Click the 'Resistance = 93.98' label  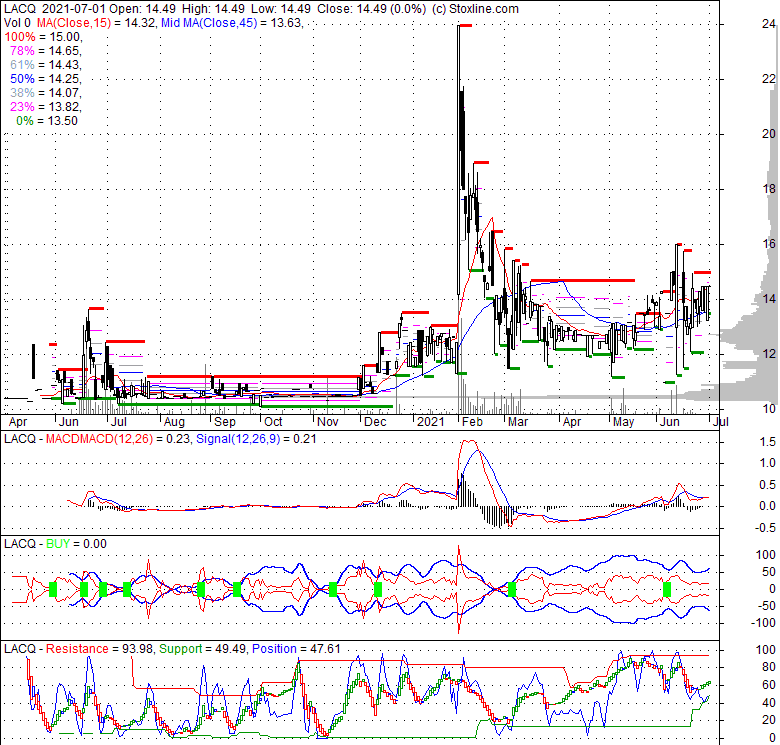pyautogui.click(x=99, y=649)
